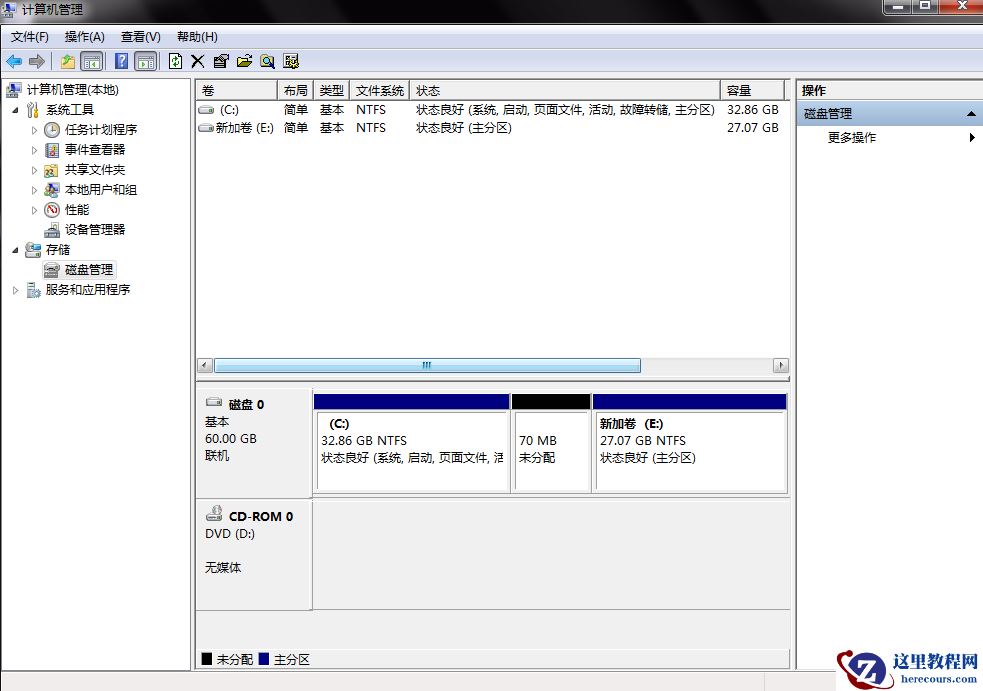Click the delete volume X icon
The image size is (983, 691).
pos(197,60)
